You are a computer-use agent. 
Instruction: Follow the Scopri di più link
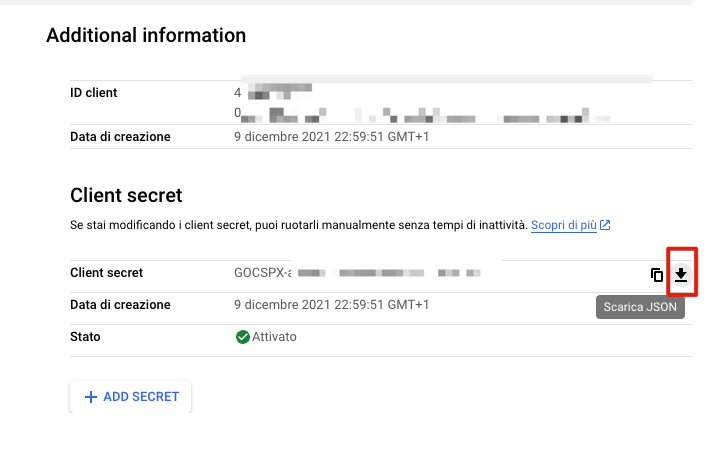tap(564, 225)
